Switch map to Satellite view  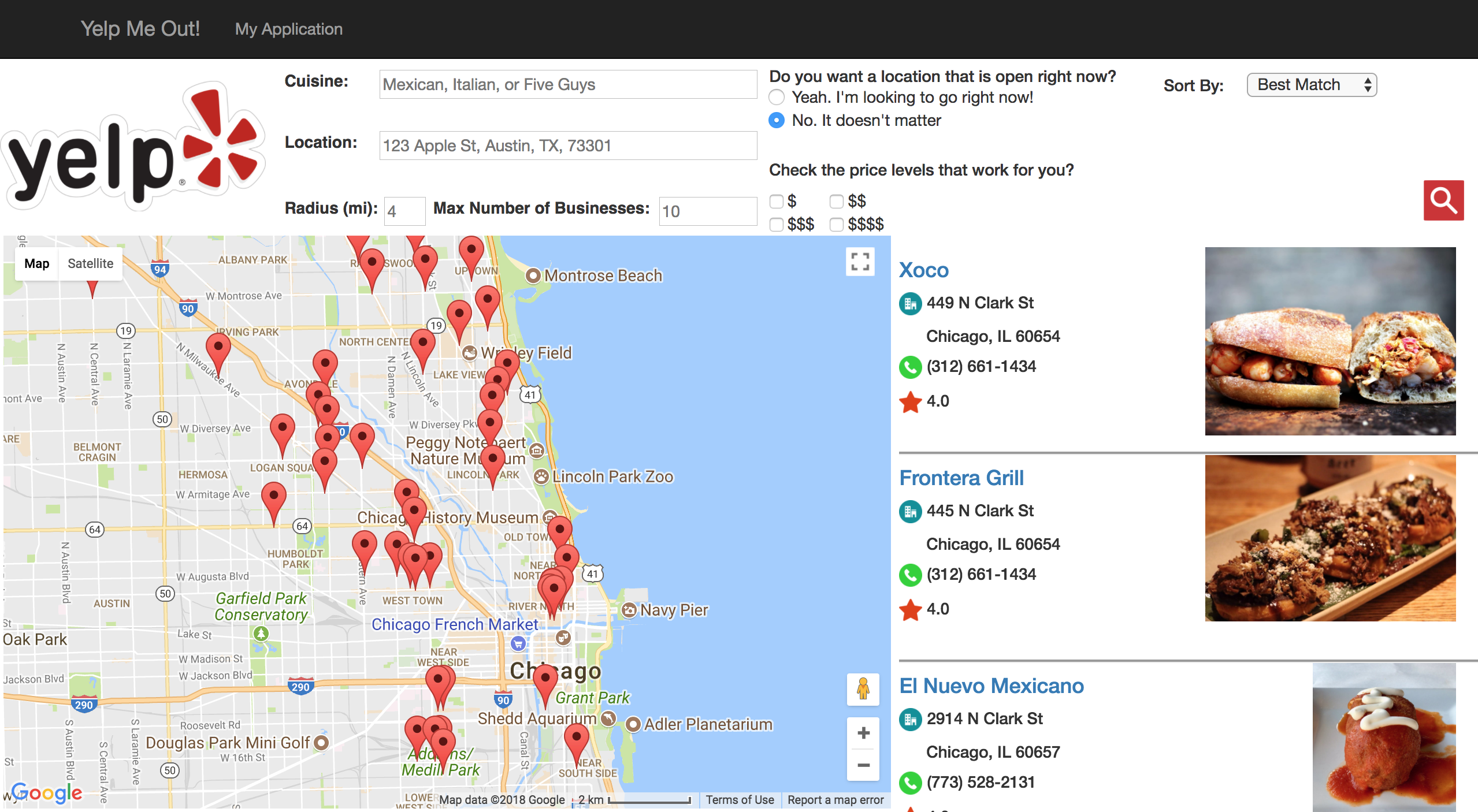pos(90,263)
